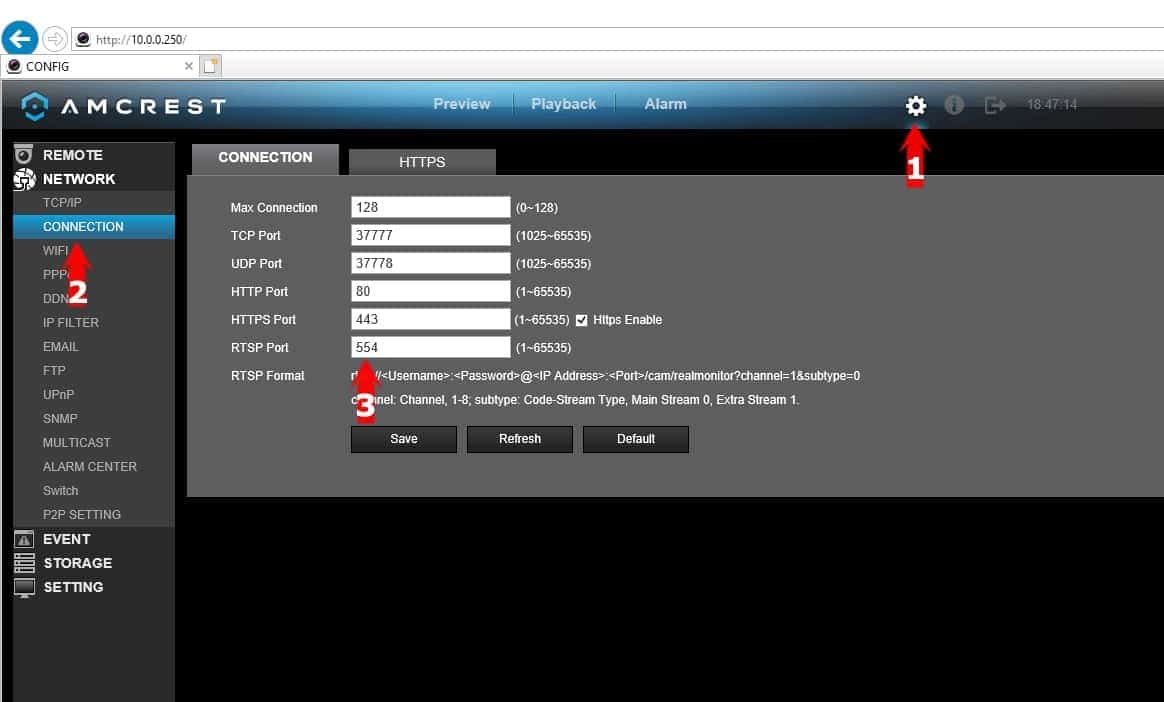The image size is (1164, 702).
Task: Expand the EVENT section in sidebar
Action: tap(66, 539)
